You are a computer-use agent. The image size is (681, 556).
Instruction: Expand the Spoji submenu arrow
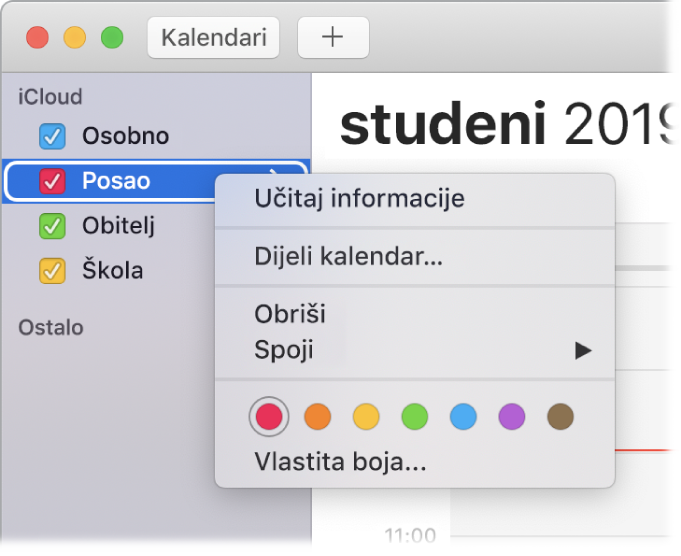583,351
